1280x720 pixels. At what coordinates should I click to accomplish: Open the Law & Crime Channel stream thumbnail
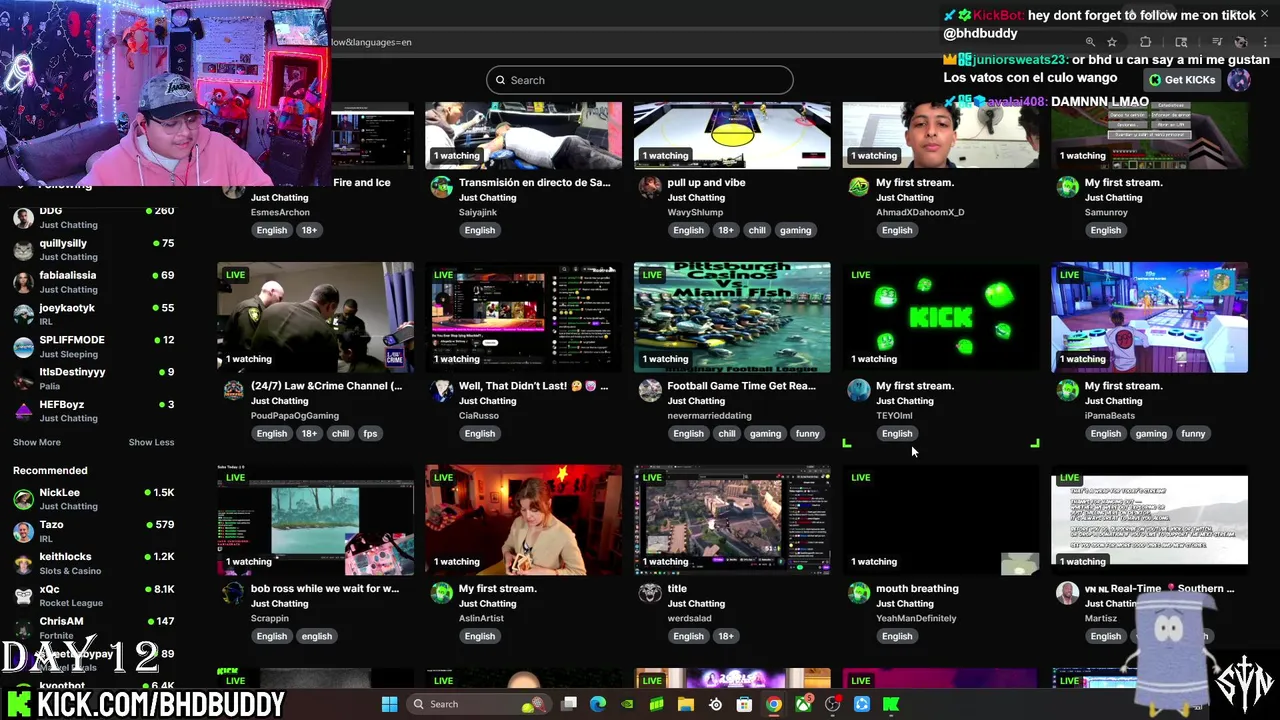(x=315, y=317)
